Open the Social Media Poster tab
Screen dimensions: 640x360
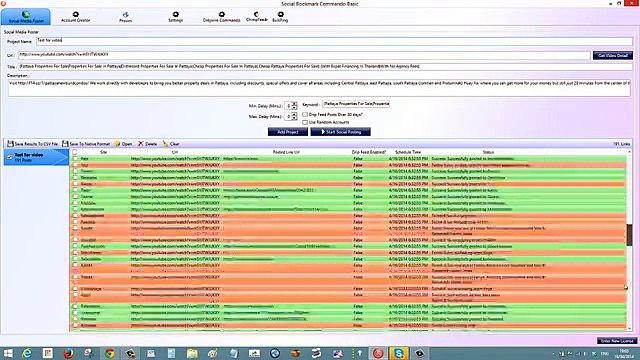coord(26,17)
